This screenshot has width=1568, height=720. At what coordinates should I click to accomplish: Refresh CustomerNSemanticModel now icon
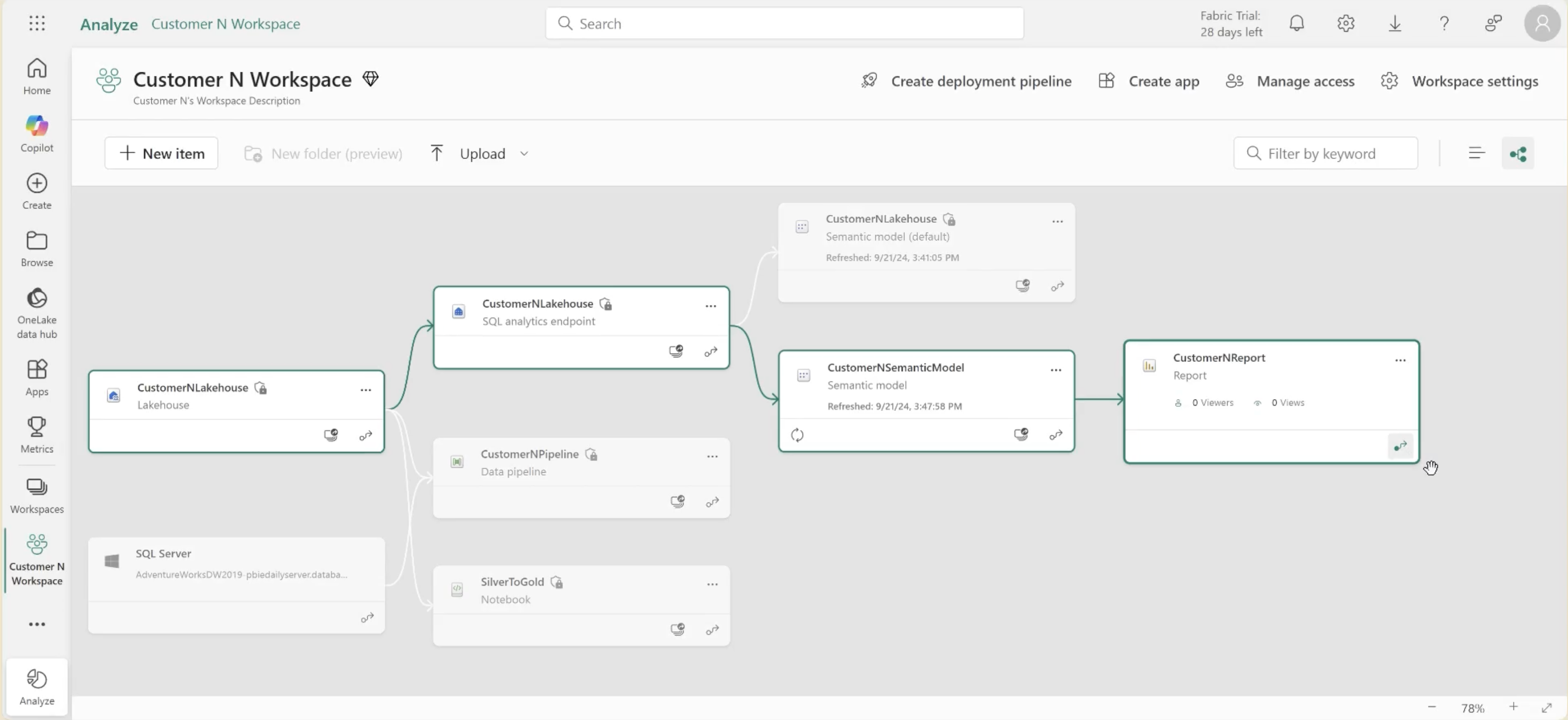(797, 435)
